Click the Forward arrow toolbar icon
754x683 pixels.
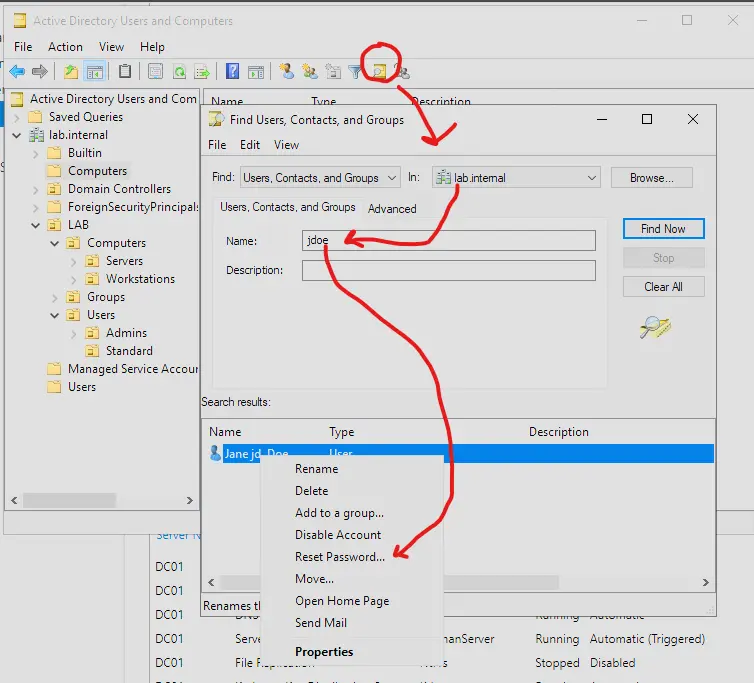point(40,72)
